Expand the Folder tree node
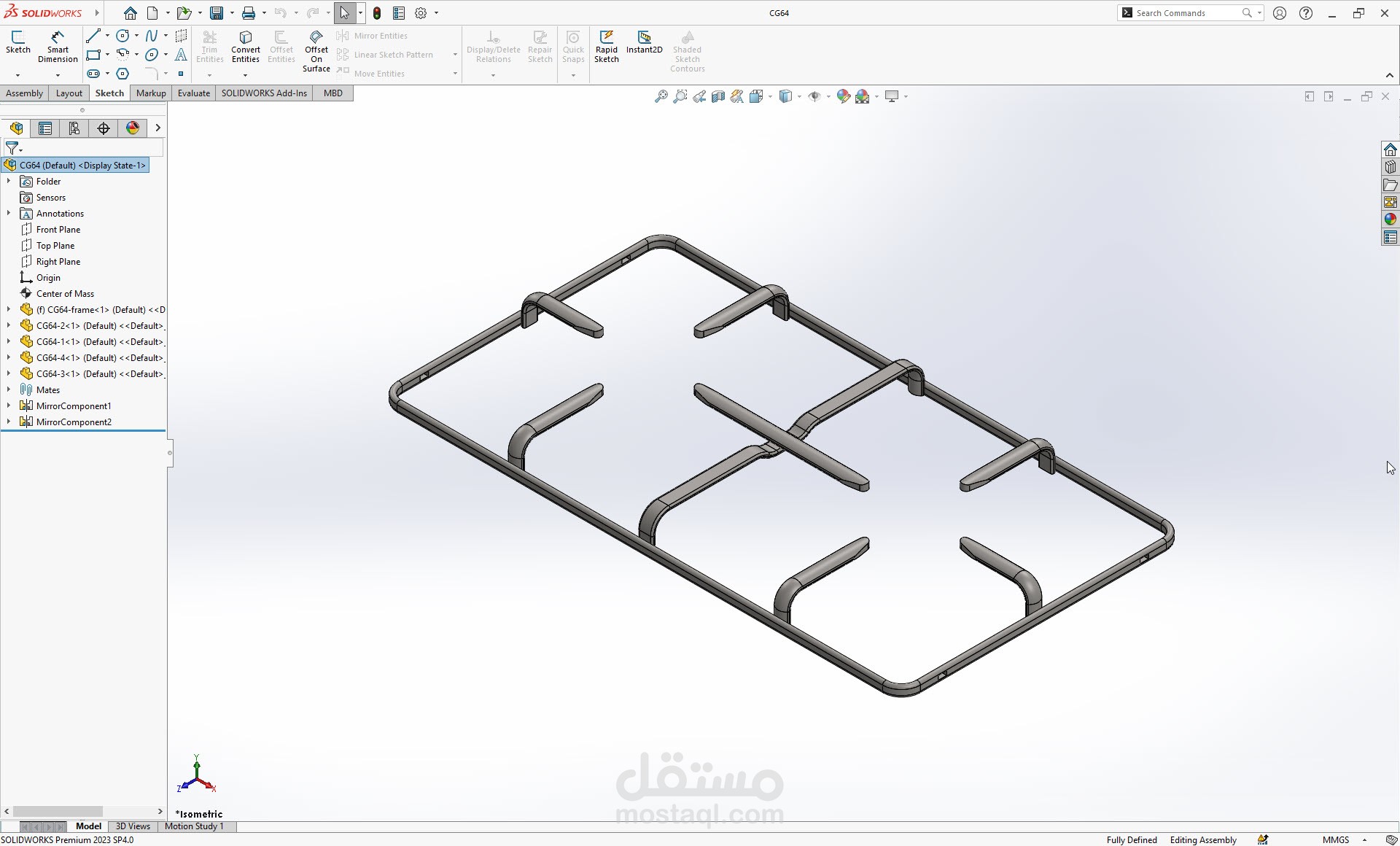The height and width of the screenshot is (846, 1400). (x=9, y=181)
